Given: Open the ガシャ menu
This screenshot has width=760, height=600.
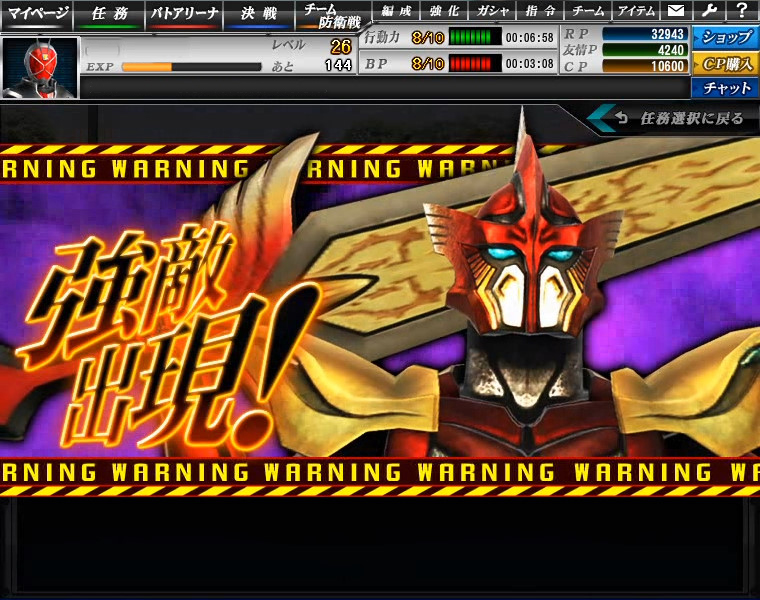Looking at the screenshot, I should click(492, 11).
